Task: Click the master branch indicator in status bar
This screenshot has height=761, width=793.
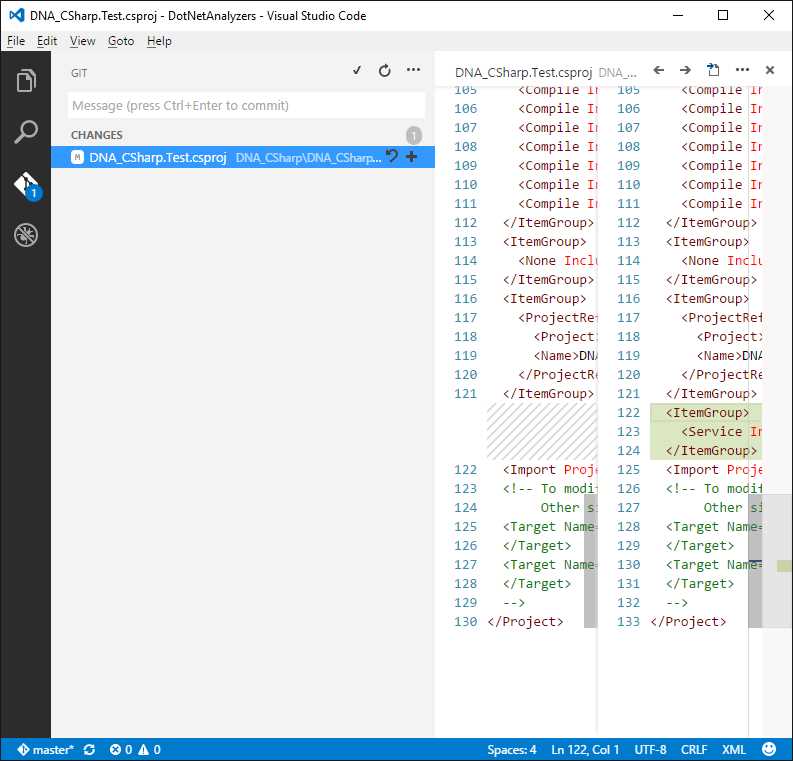Action: pyautogui.click(x=46, y=749)
